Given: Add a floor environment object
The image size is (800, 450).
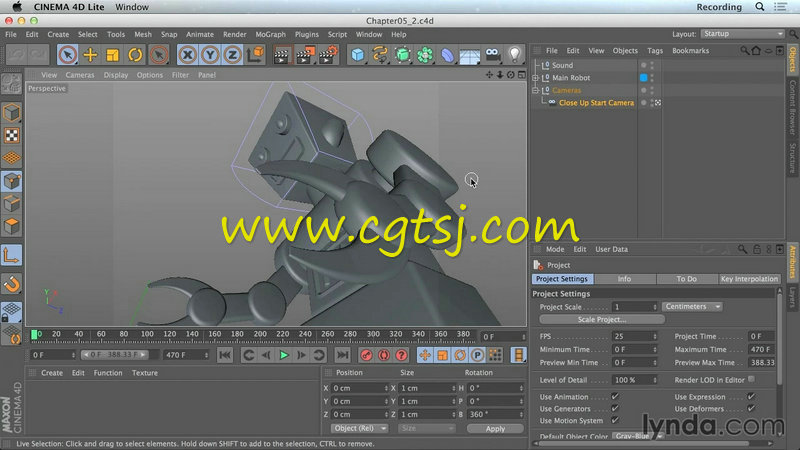Looking at the screenshot, I should [470, 55].
